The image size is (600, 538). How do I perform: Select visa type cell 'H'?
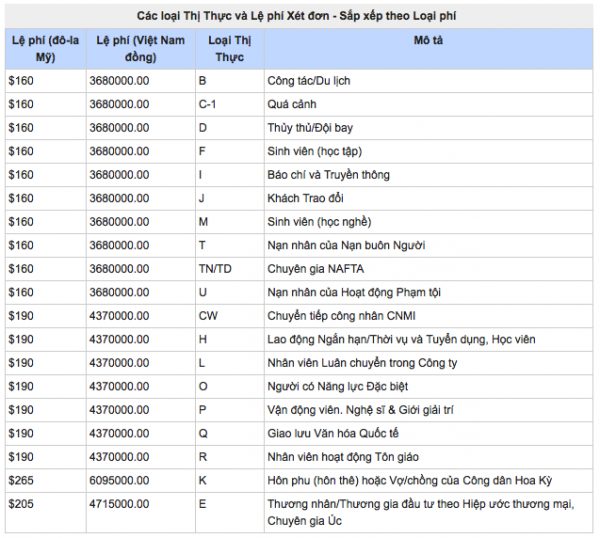click(x=230, y=339)
